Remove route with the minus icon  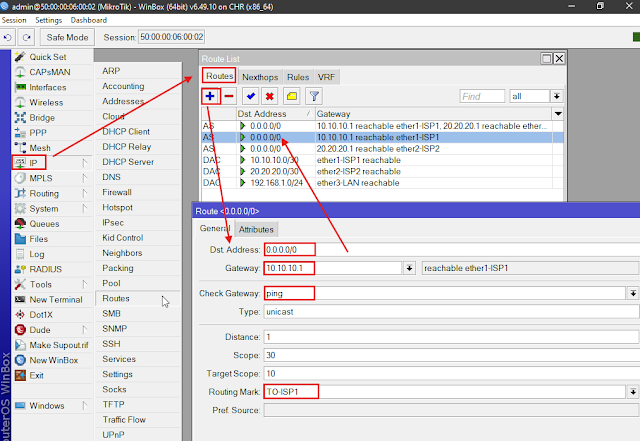coord(229,96)
